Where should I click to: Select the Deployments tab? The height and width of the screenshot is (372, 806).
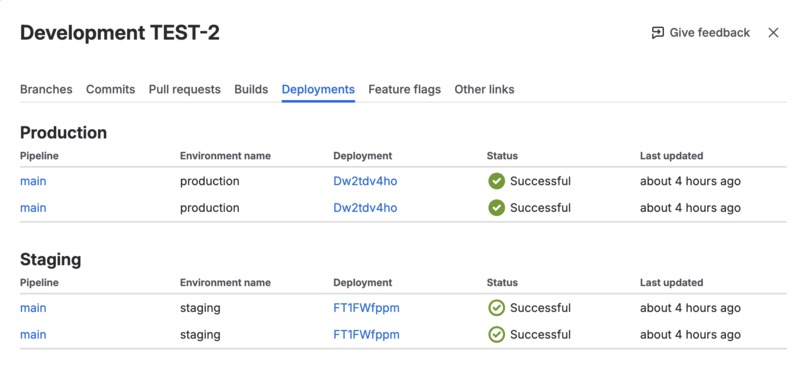tap(318, 89)
